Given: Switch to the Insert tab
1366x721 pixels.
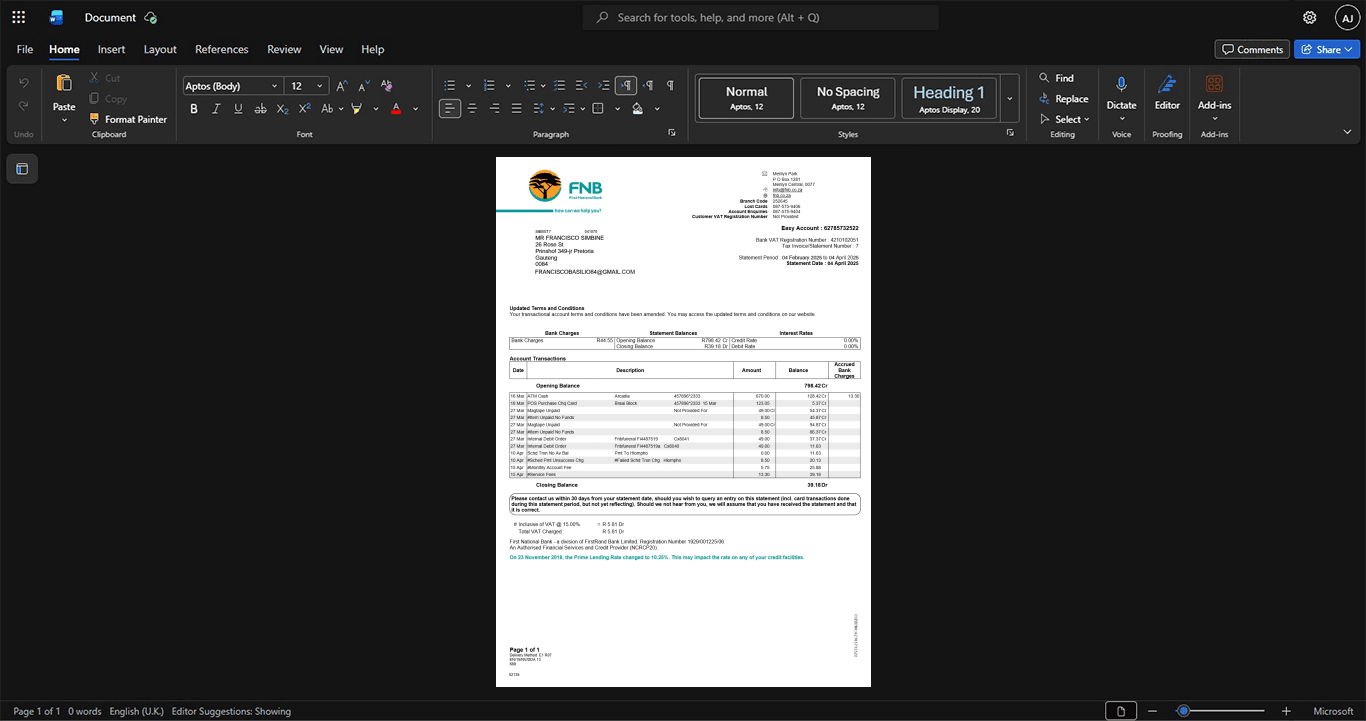Looking at the screenshot, I should tap(111, 49).
